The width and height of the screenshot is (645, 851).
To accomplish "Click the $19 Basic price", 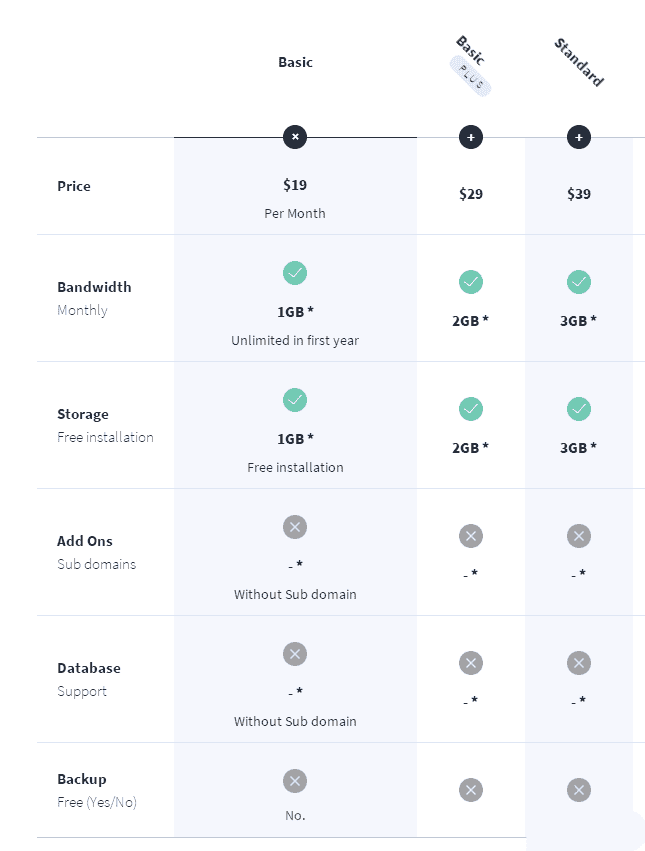I will (x=295, y=184).
